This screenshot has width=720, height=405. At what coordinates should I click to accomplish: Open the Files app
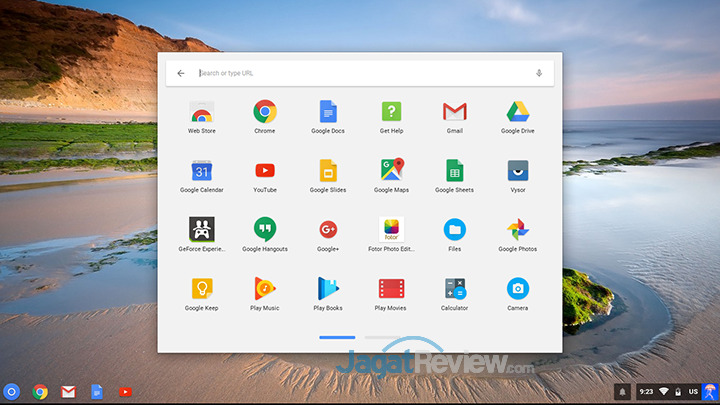pyautogui.click(x=455, y=230)
